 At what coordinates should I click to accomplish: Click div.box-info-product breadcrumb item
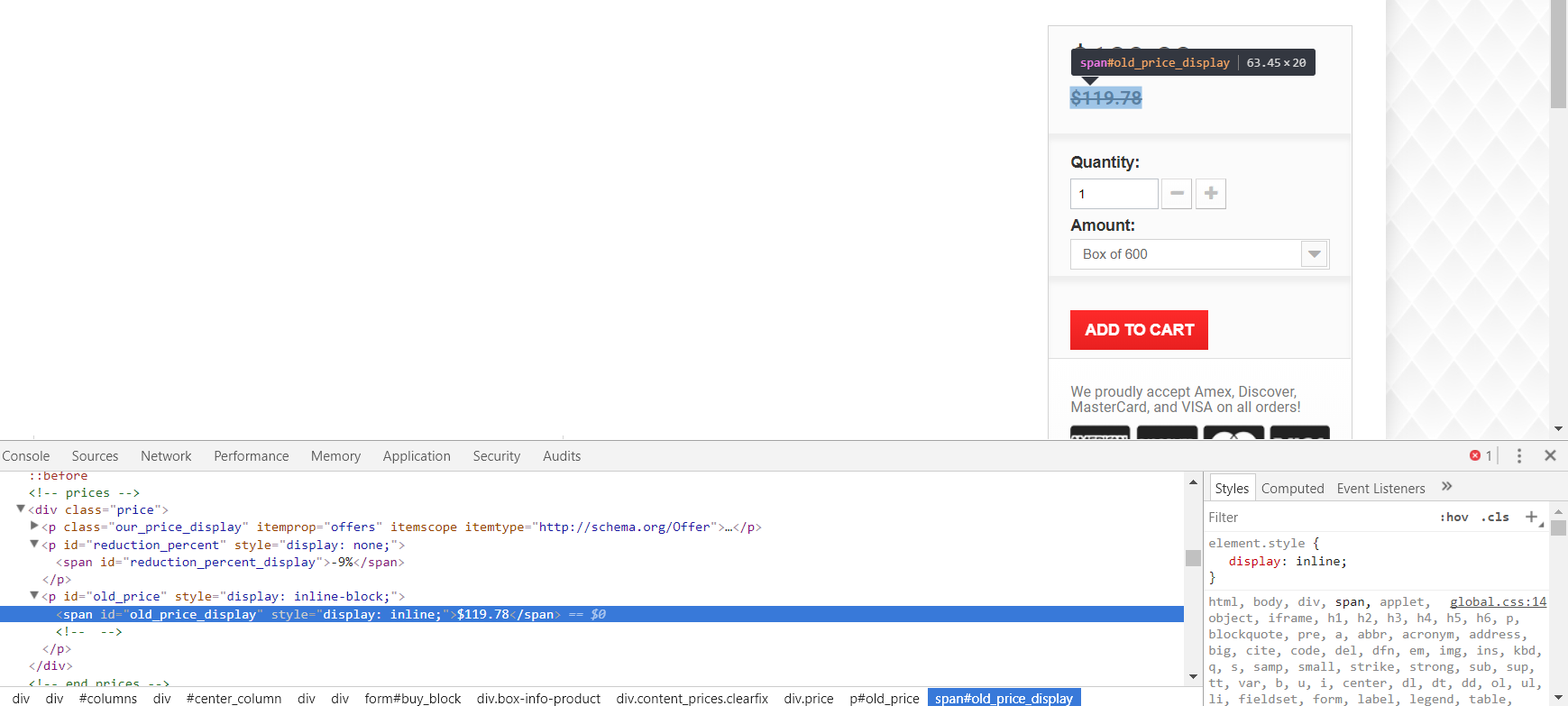tap(538, 699)
